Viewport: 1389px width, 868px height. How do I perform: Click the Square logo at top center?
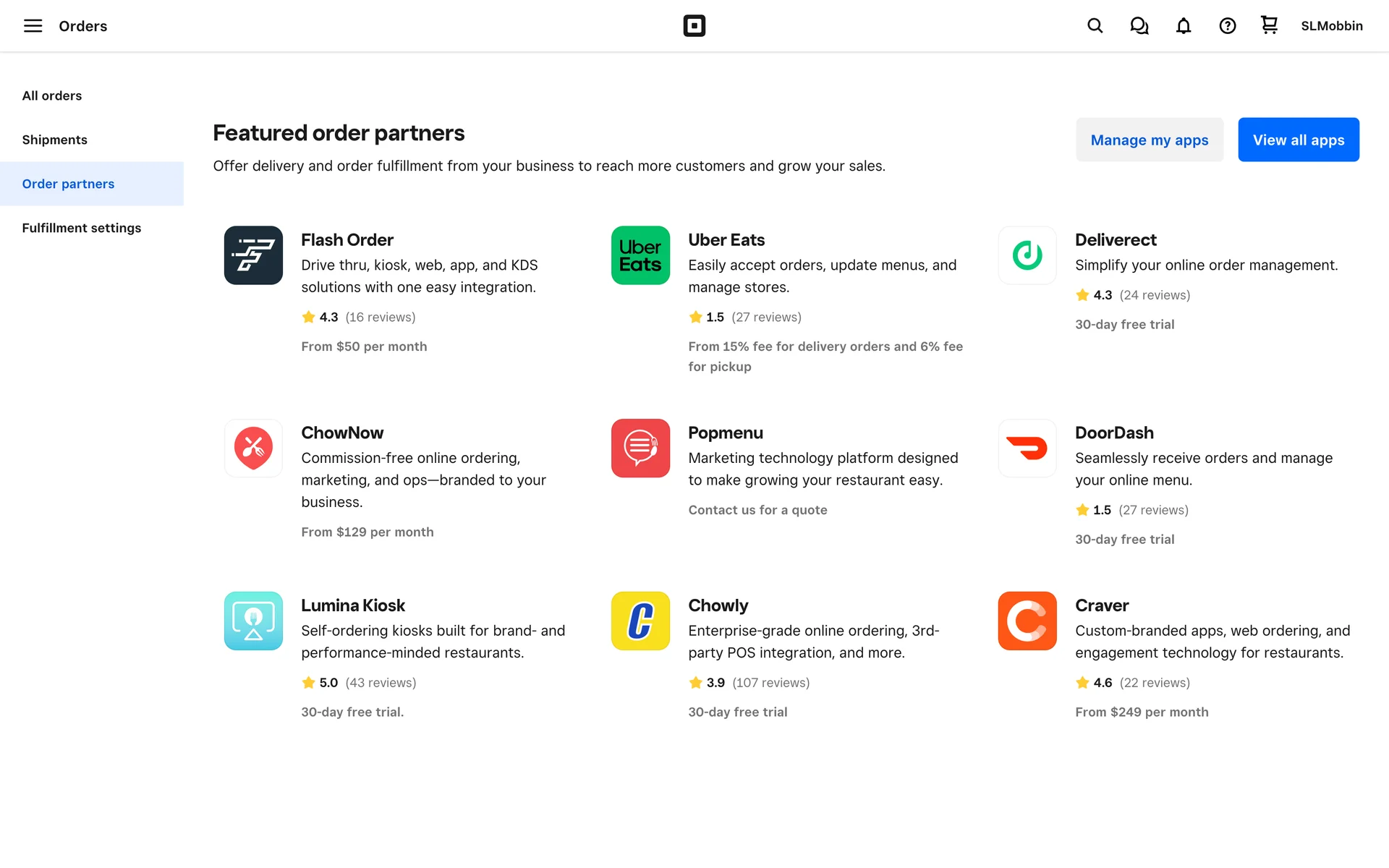pos(694,26)
